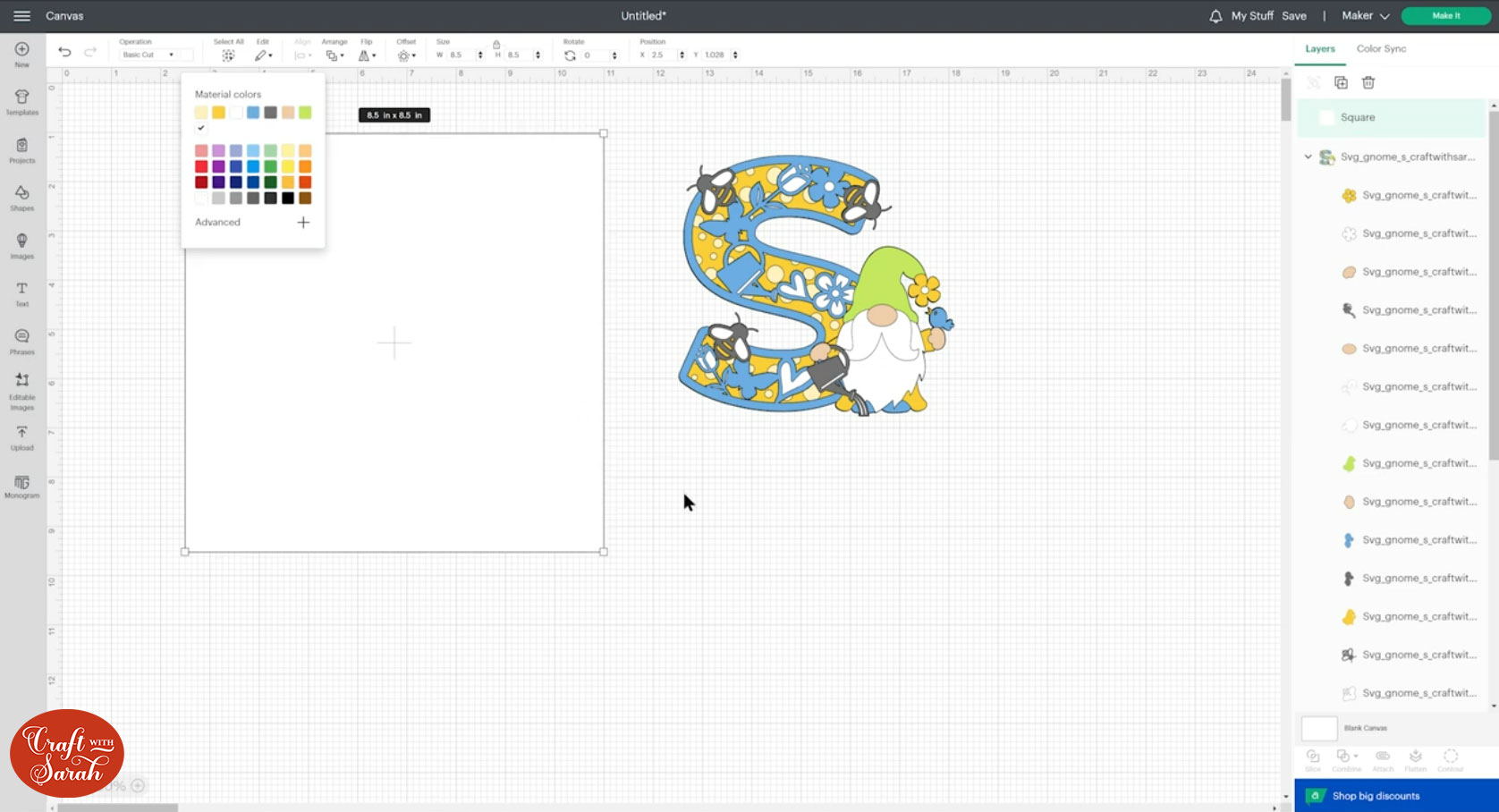This screenshot has height=812, width=1499.
Task: Click the Blank Canvas thumbnail
Action: (1319, 728)
